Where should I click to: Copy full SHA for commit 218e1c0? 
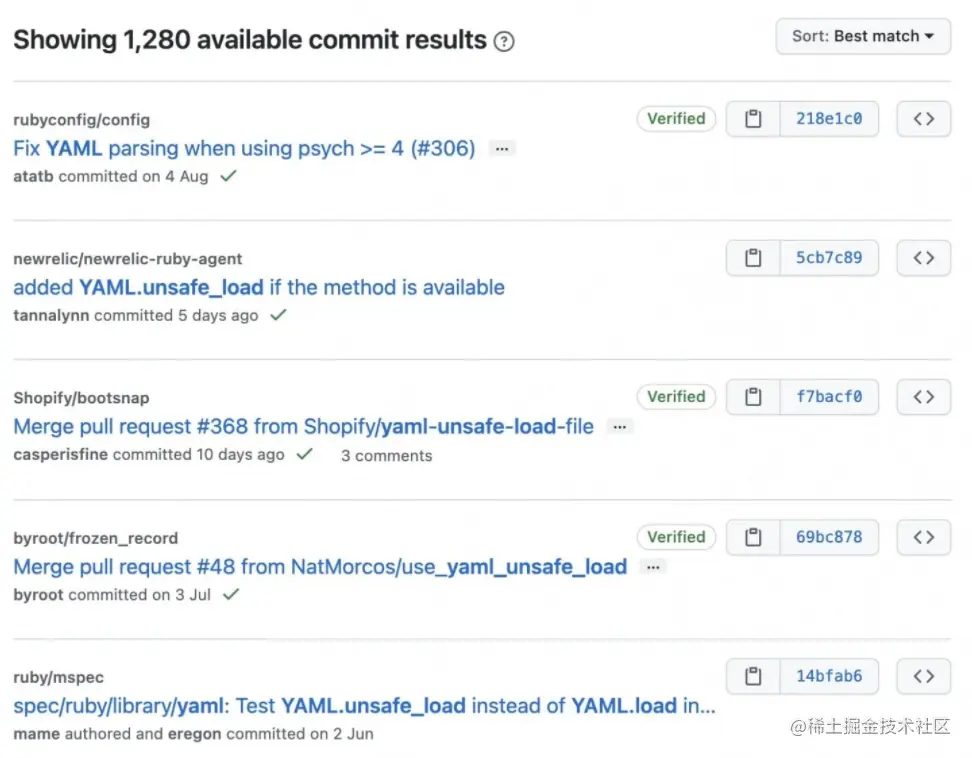[x=753, y=119]
